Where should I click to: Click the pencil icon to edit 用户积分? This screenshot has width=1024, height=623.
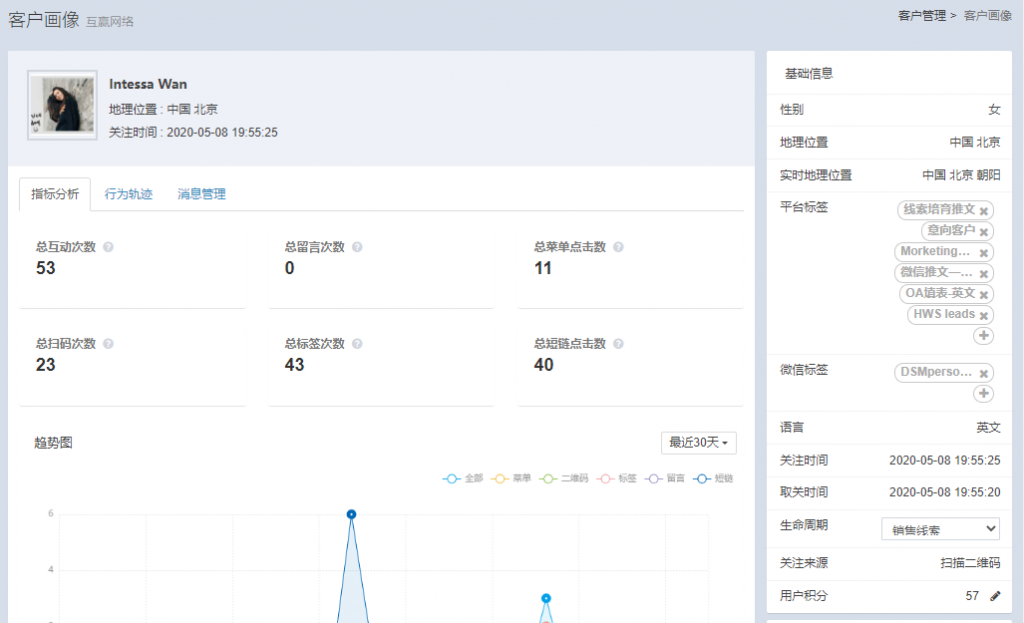[x=994, y=596]
